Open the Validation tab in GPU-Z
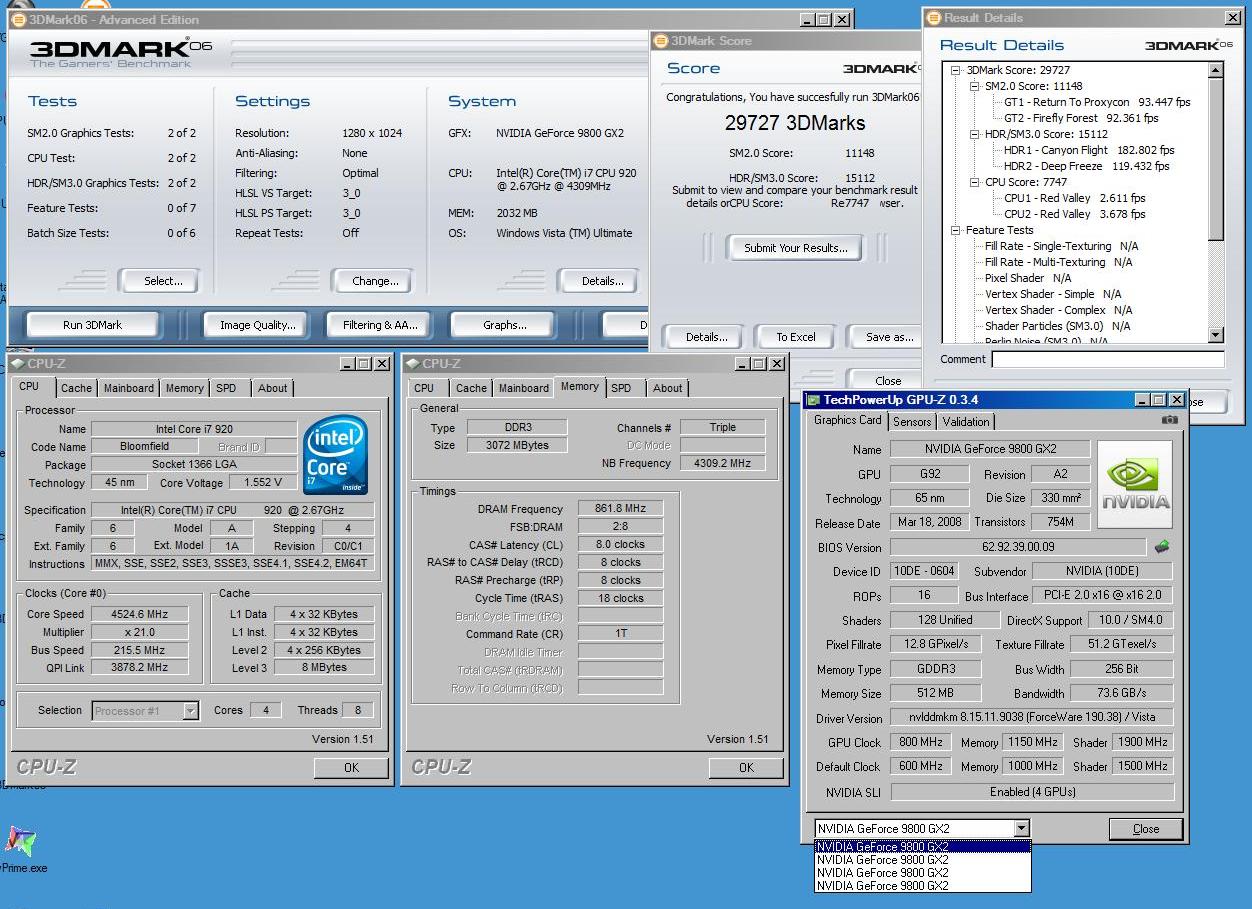 click(x=966, y=422)
